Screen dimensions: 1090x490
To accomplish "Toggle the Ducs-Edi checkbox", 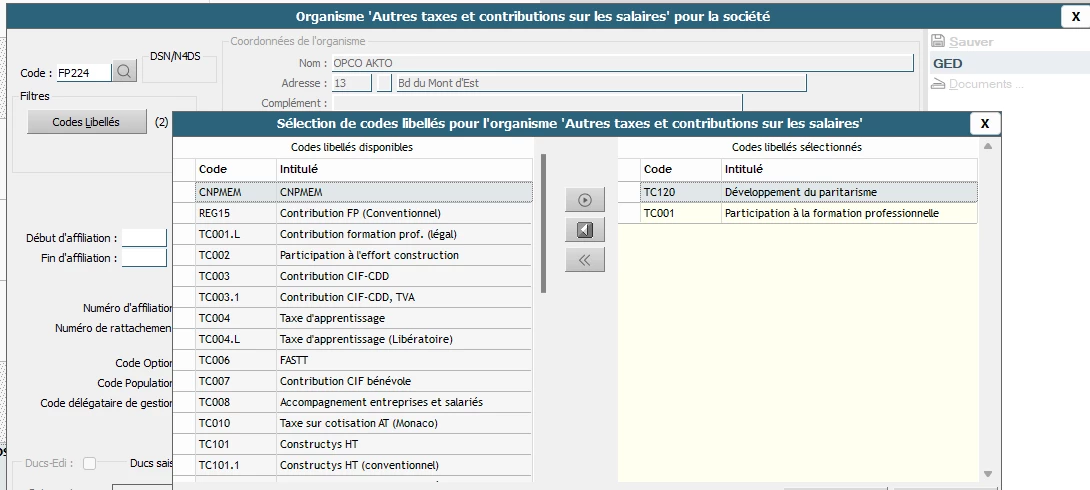I will coord(90,463).
